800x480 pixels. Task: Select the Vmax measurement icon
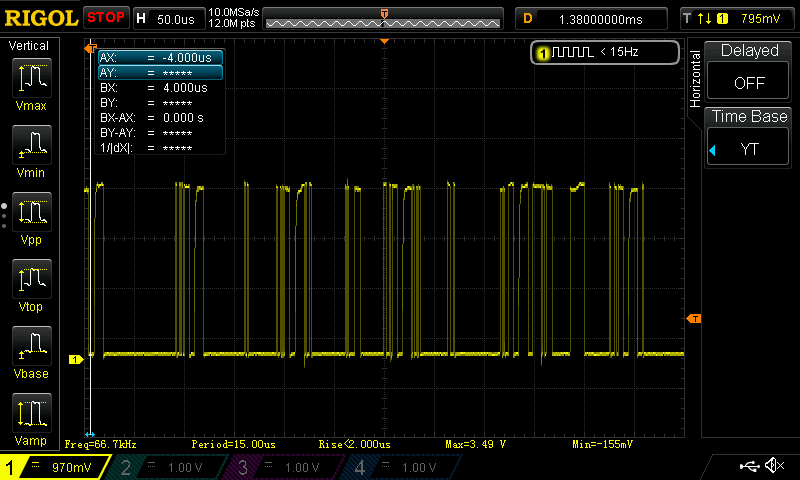(32, 78)
